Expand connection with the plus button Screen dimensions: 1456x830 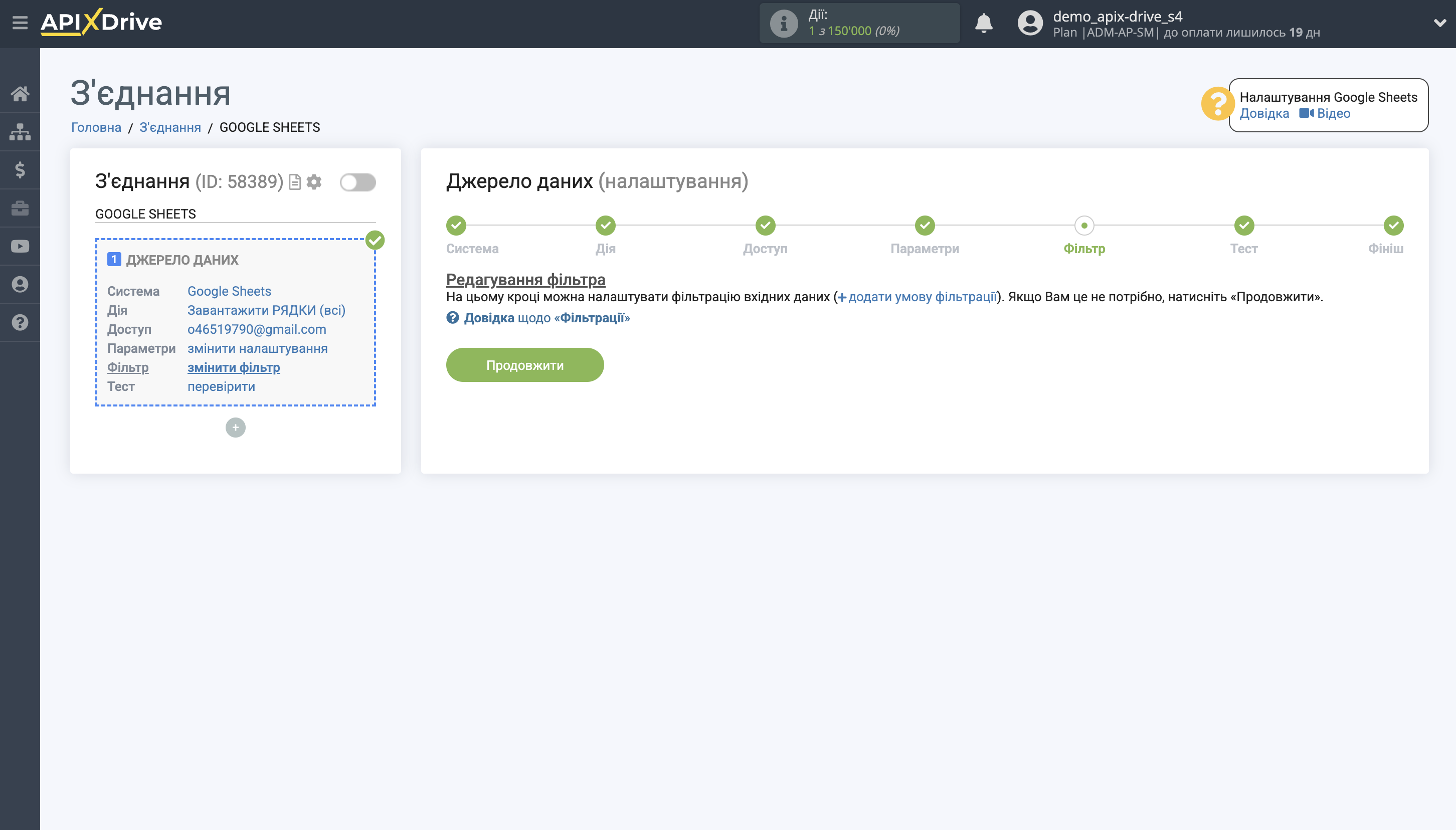coord(236,428)
